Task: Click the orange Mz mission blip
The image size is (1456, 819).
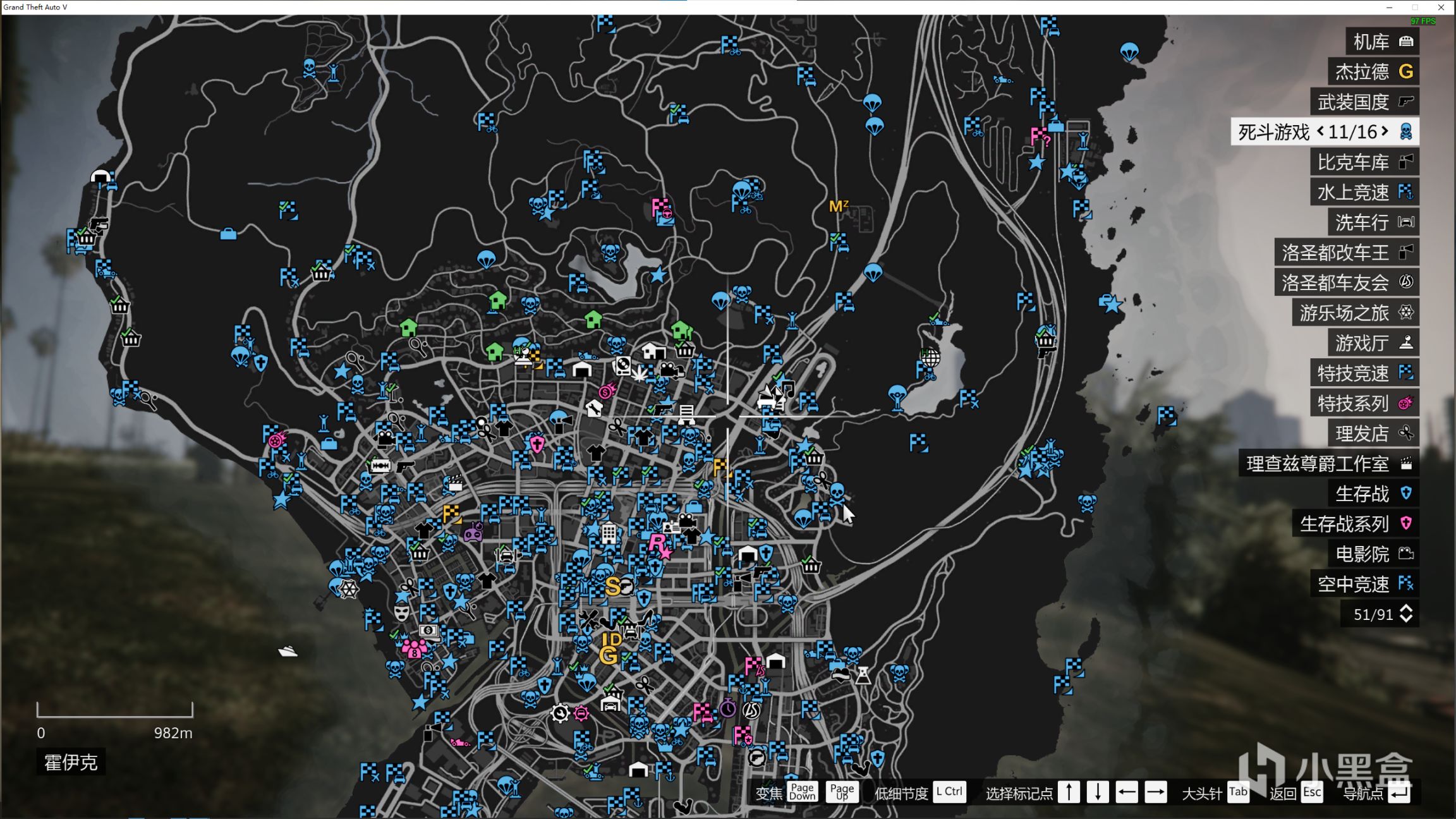Action: click(838, 206)
